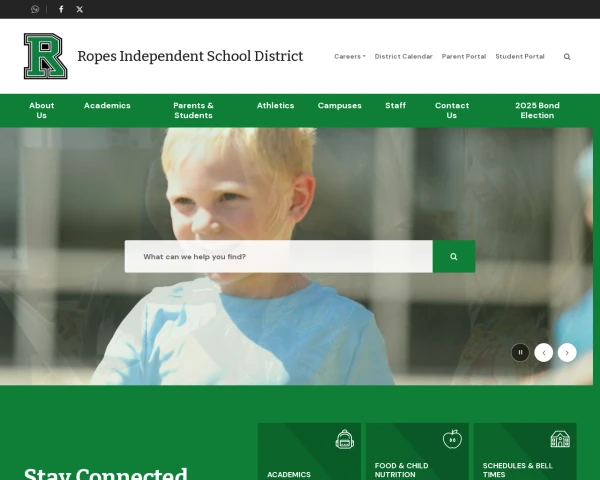Open the header search magnifier icon

pos(567,57)
